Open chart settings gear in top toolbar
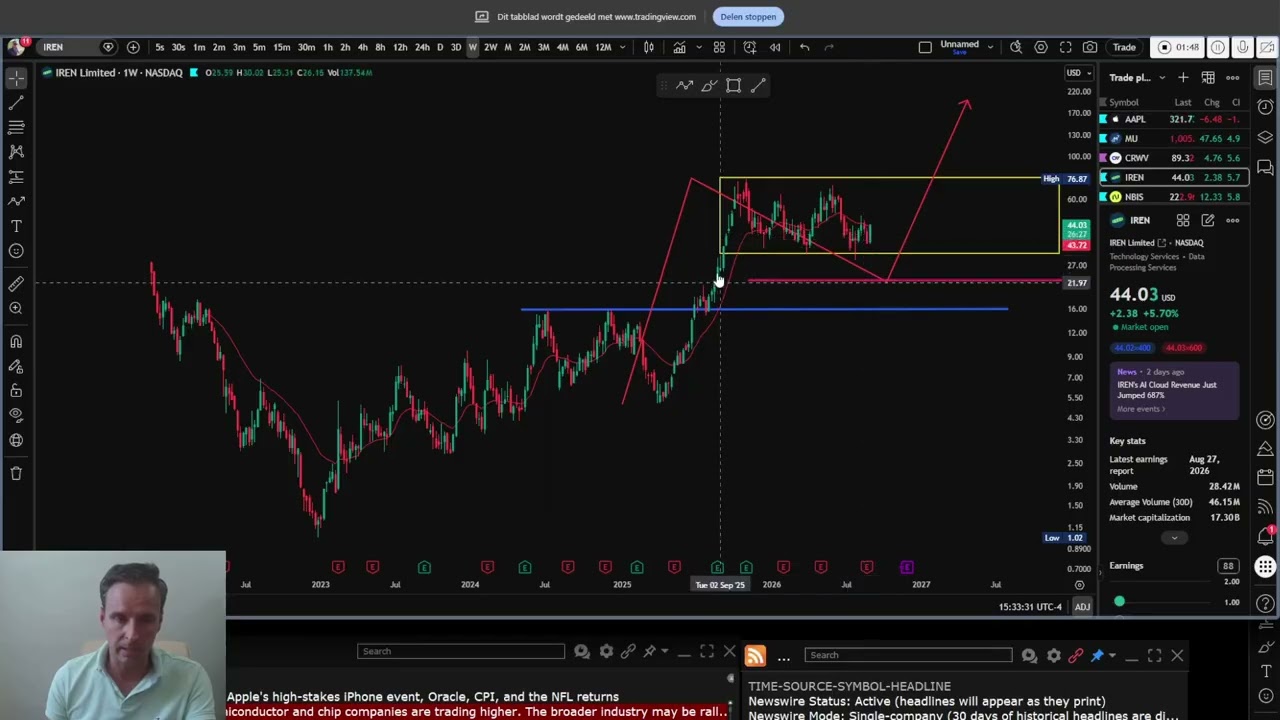 (1041, 47)
